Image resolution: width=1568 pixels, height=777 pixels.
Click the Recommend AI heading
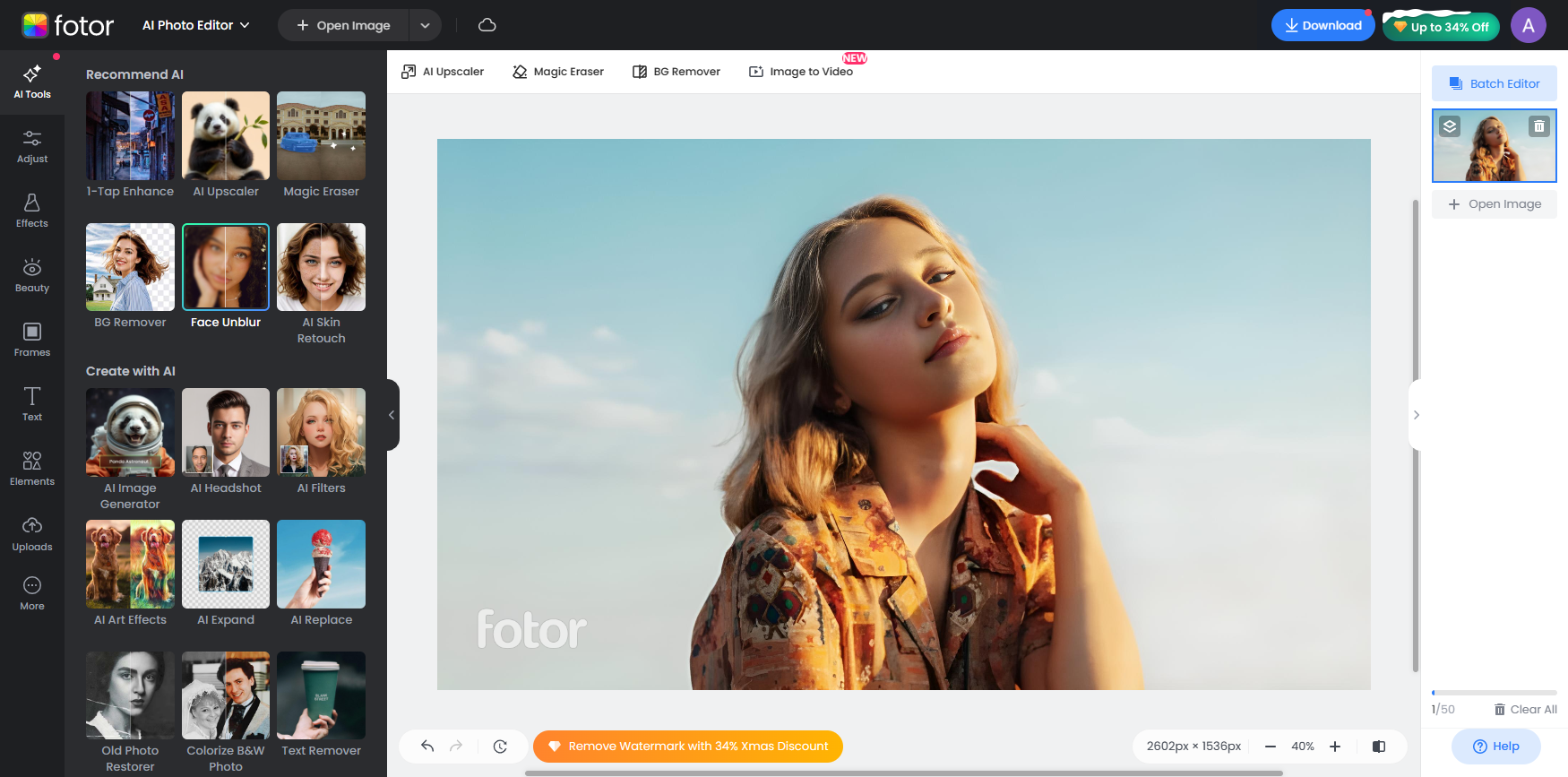pos(134,74)
